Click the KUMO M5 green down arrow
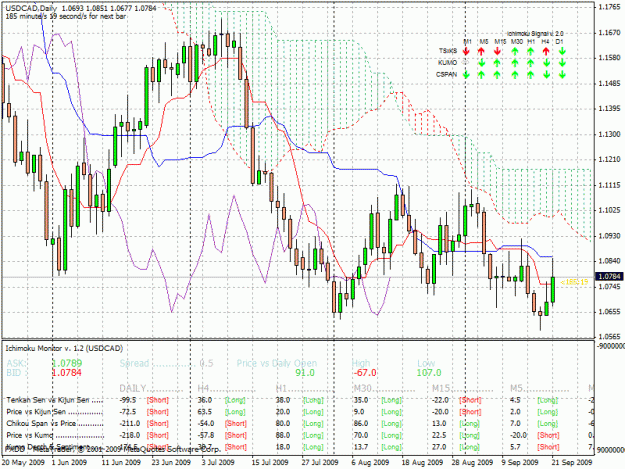The height and width of the screenshot is (469, 625). click(x=482, y=63)
